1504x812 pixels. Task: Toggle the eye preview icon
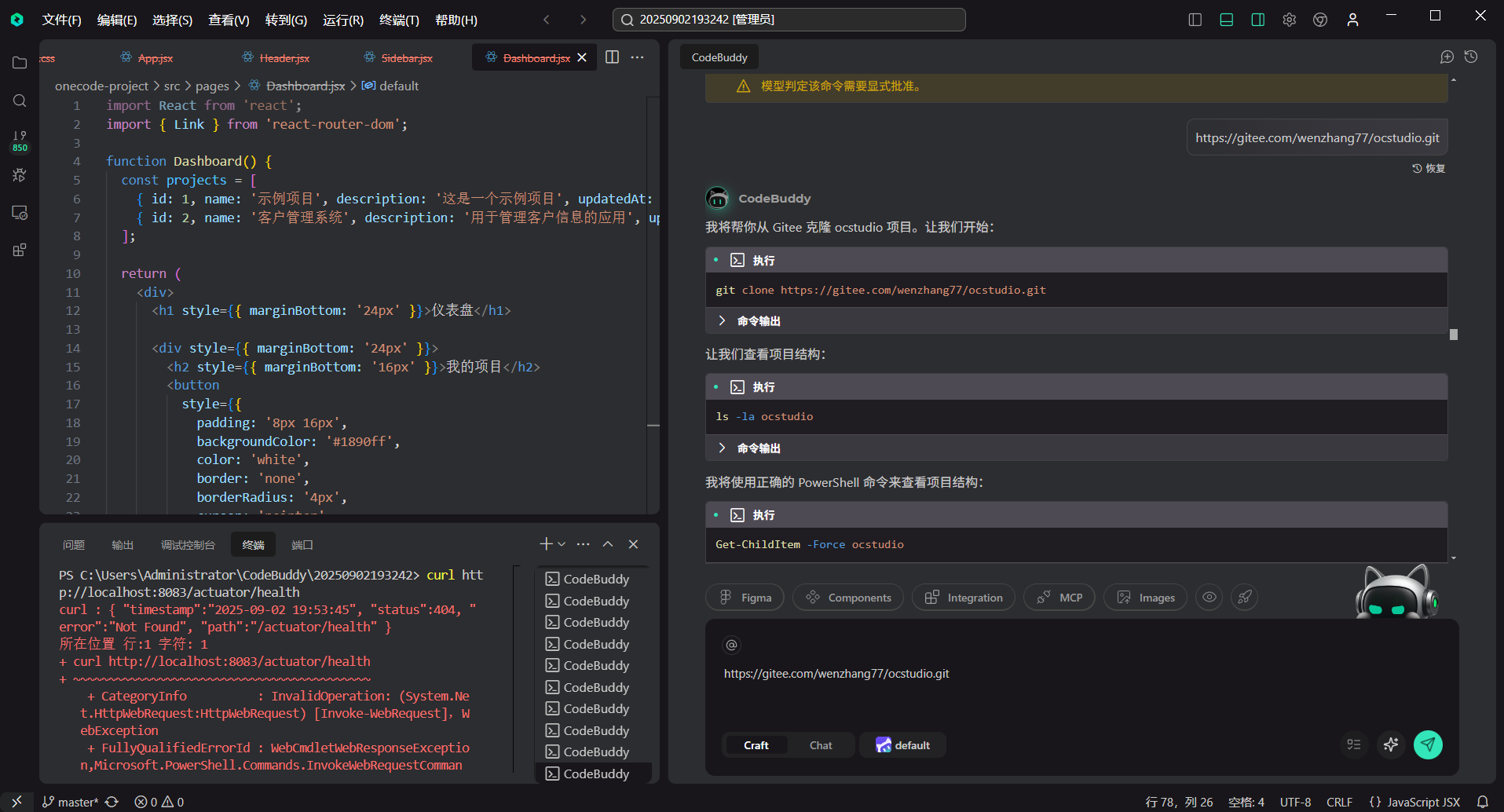tap(1209, 598)
